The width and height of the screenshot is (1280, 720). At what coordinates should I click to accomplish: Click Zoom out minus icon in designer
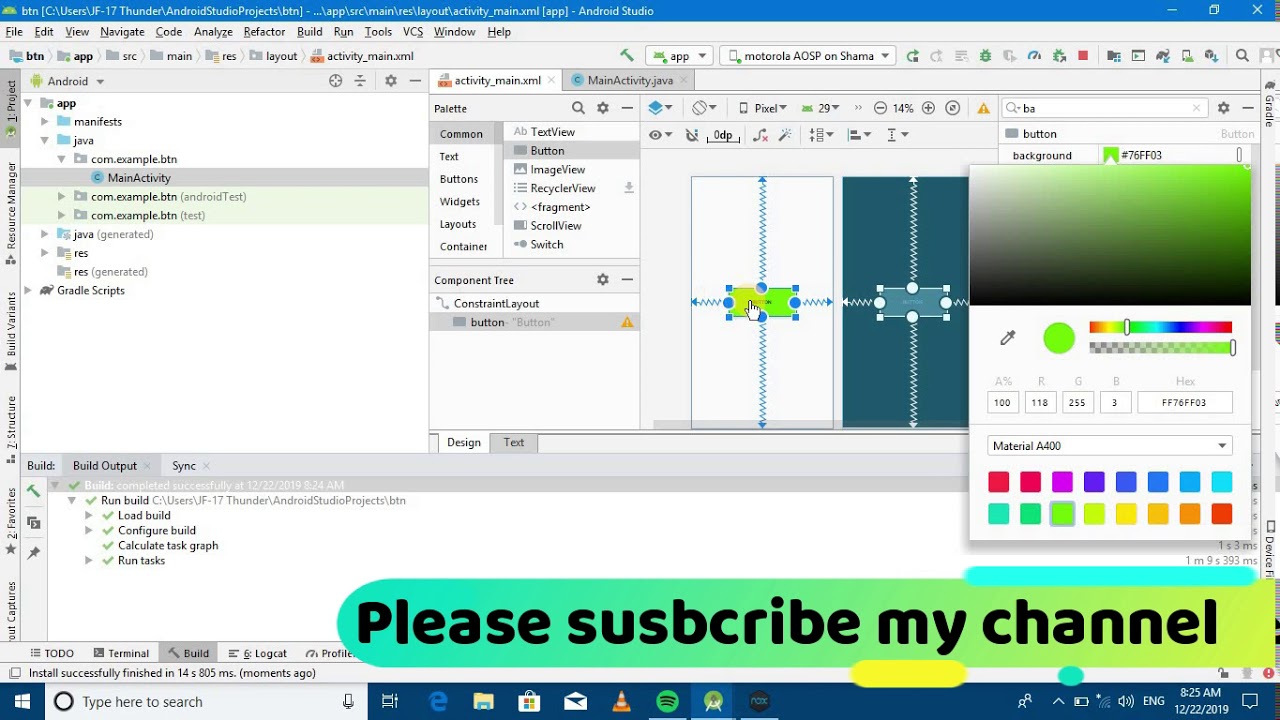[x=880, y=108]
